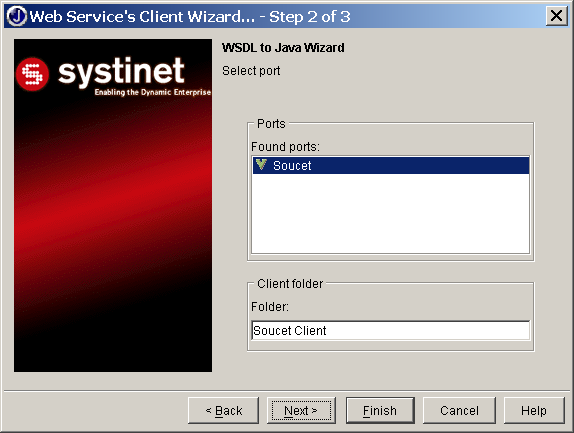Return to previous step with Back

(223, 411)
